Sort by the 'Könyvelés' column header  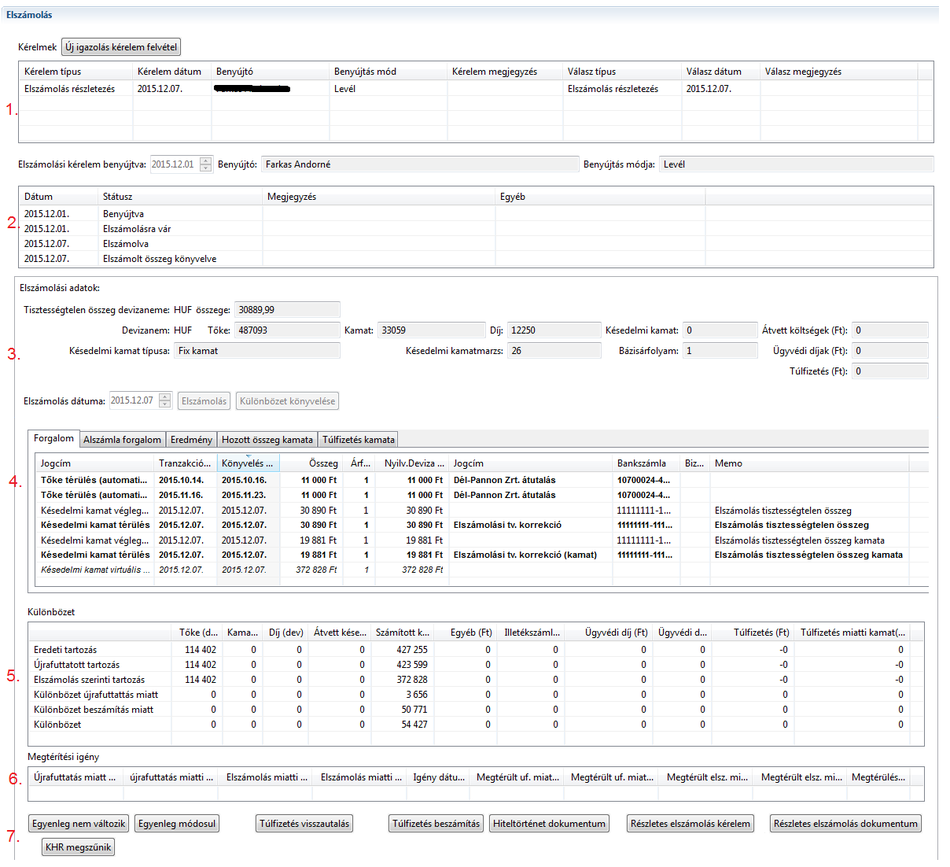tap(248, 464)
